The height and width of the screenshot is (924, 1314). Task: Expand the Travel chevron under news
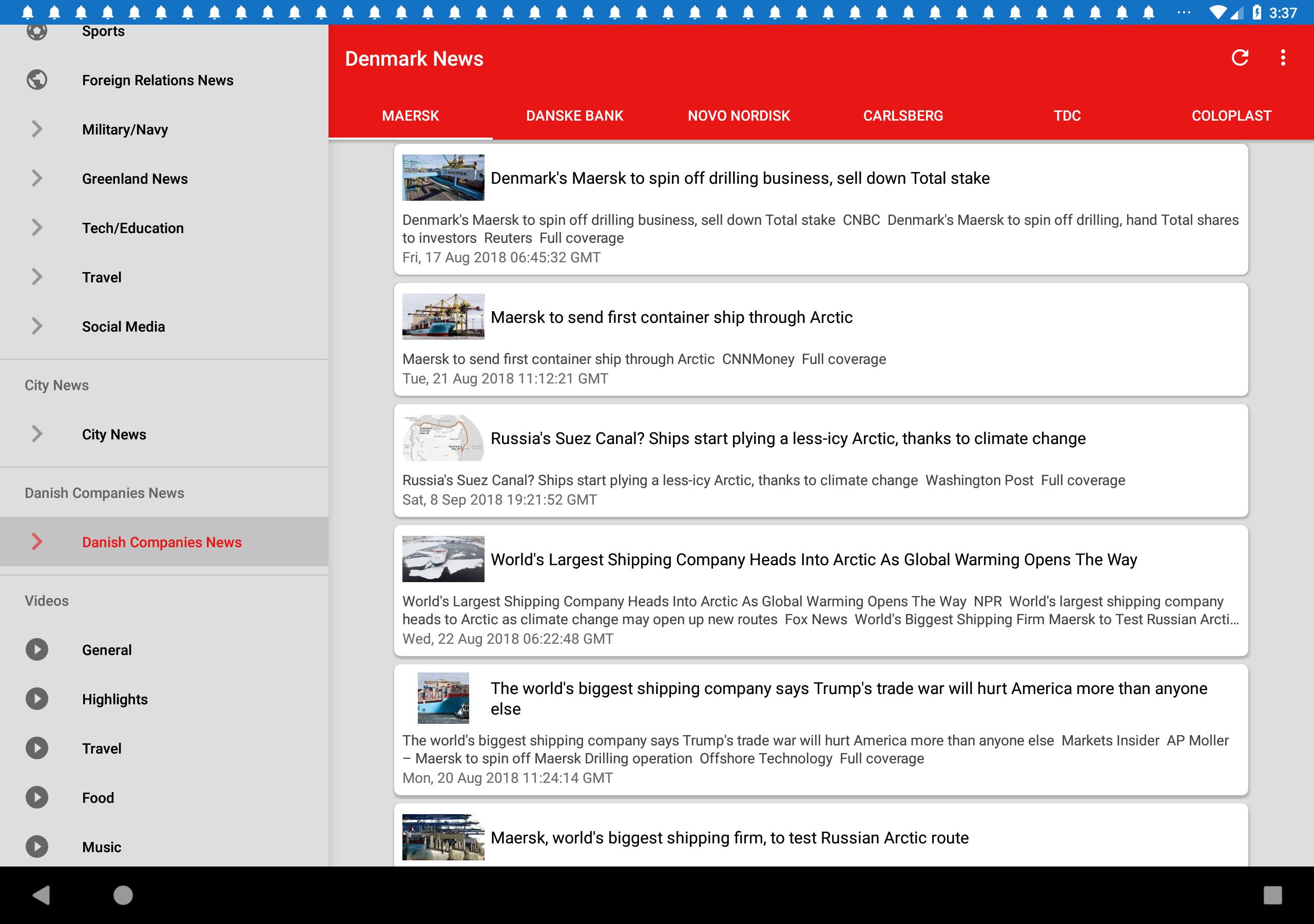pyautogui.click(x=37, y=277)
